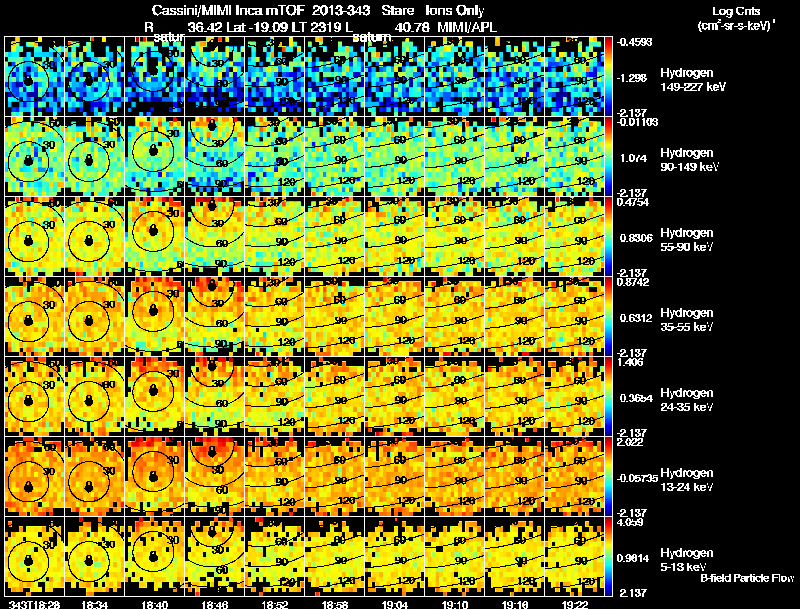
Task: Click the 'Cassini/MIMI Inca mTOF' title text
Action: click(x=229, y=10)
